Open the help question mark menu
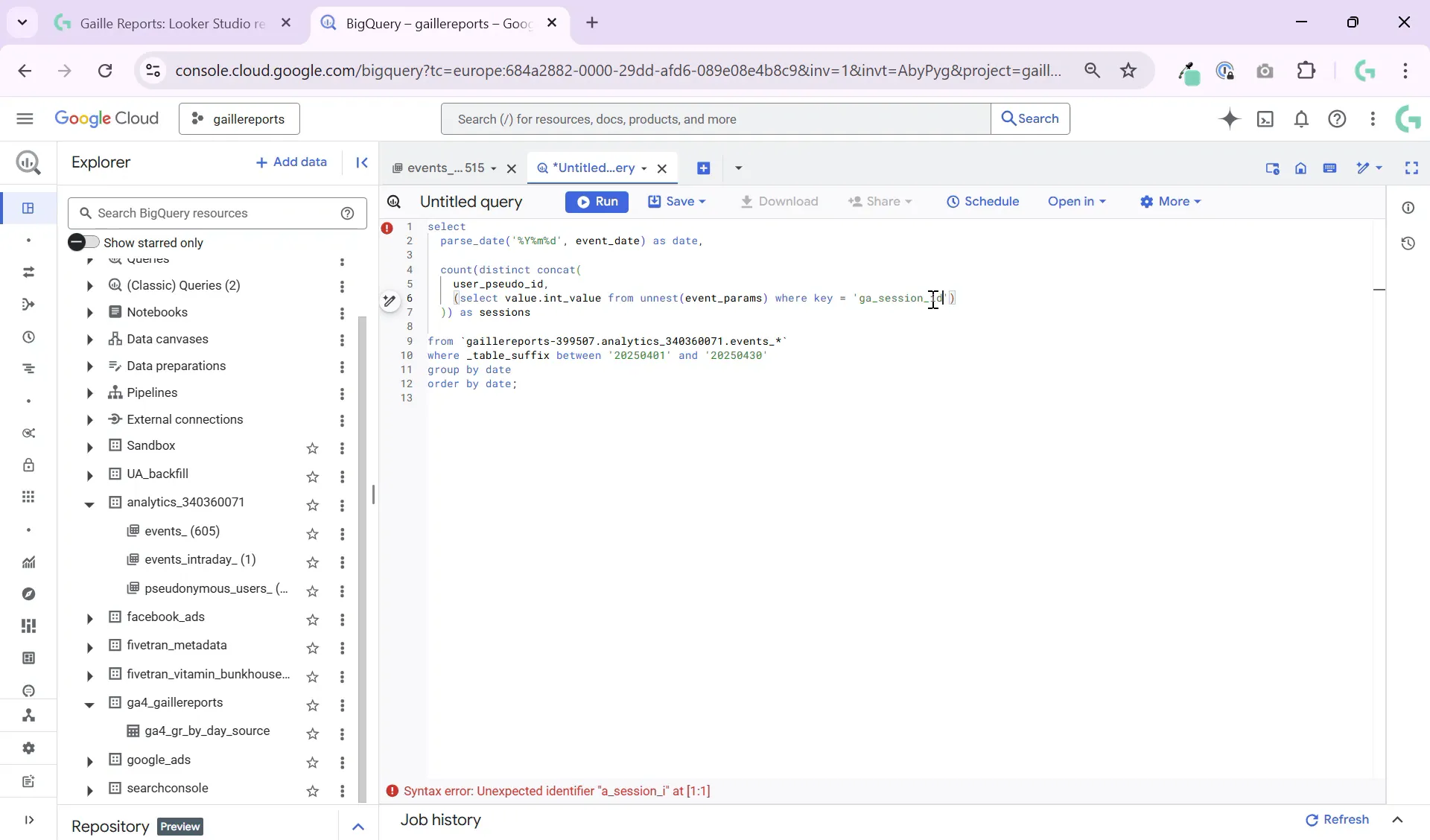 point(1337,118)
